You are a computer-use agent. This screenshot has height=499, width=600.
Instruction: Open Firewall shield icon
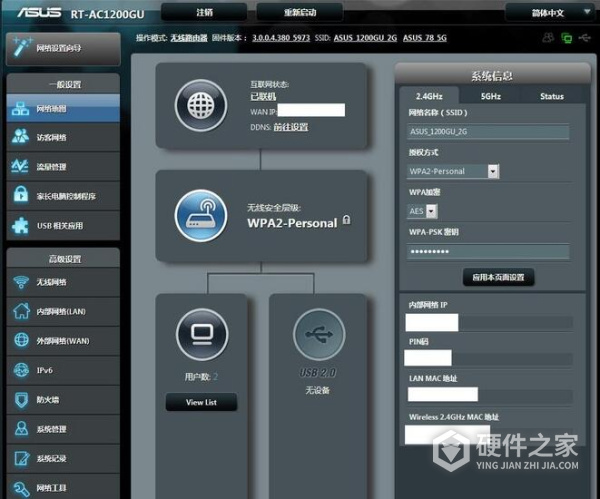21,400
